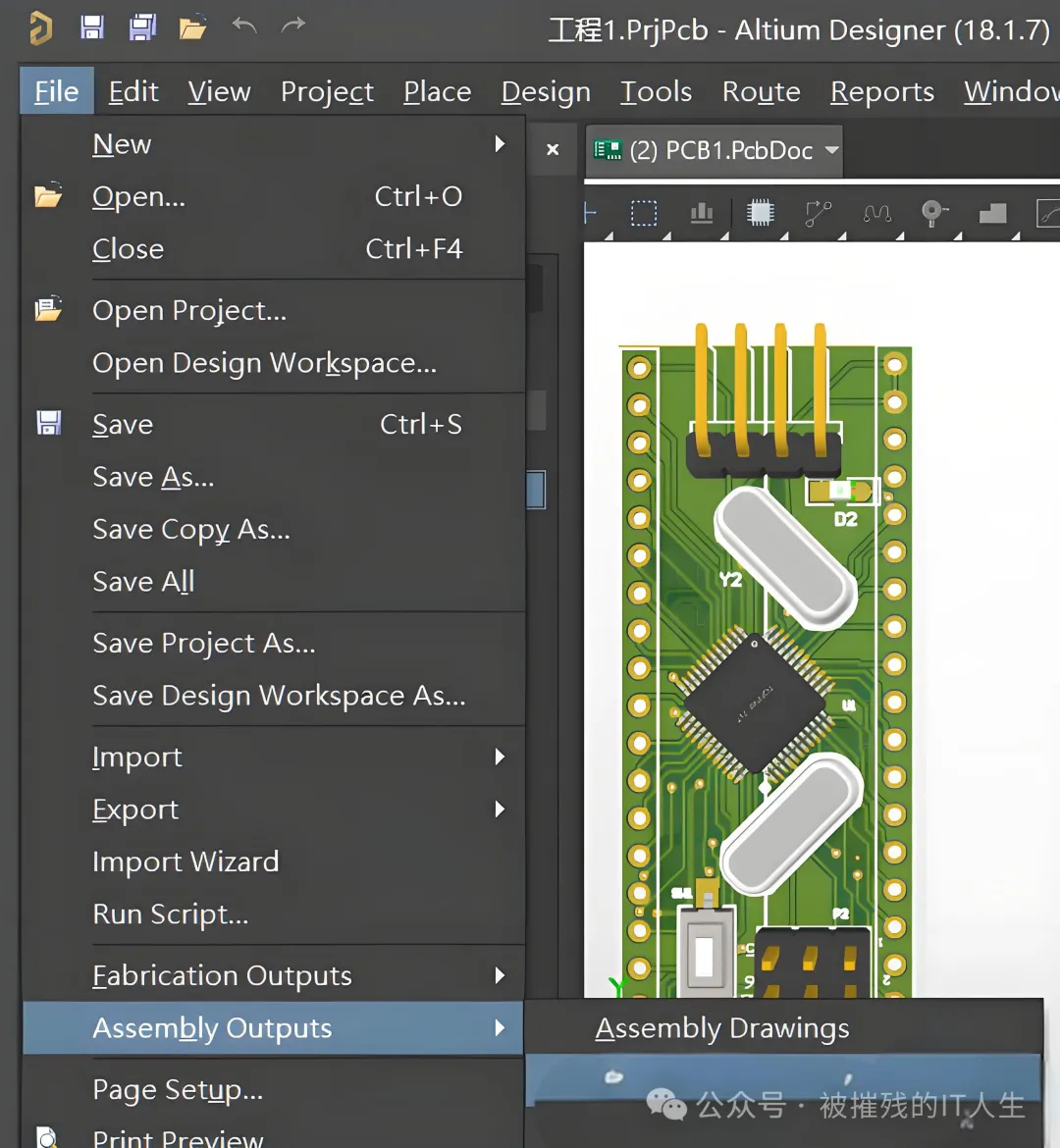Click the Undo arrow icon
This screenshot has height=1148, width=1060.
tap(244, 26)
